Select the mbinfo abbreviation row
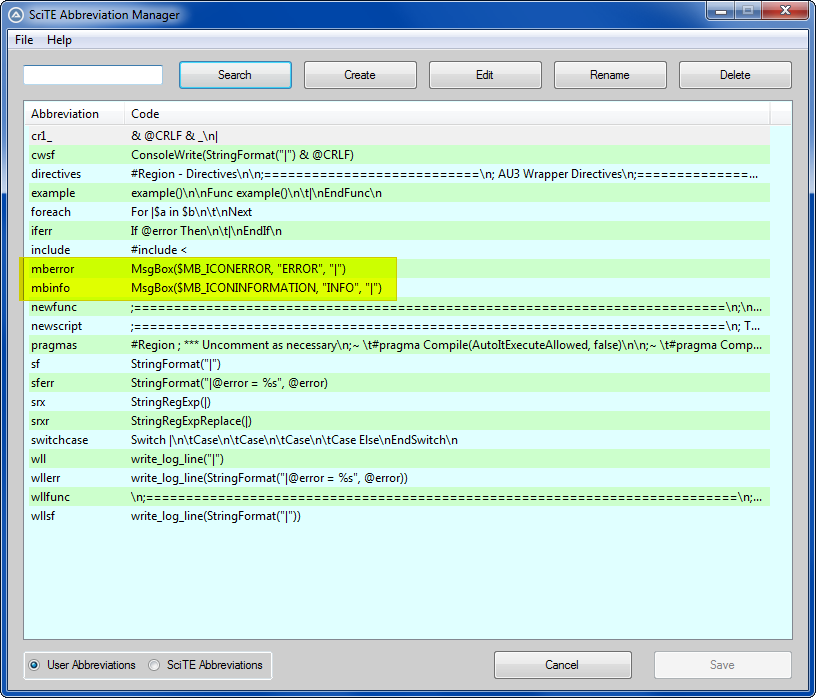 (397, 288)
